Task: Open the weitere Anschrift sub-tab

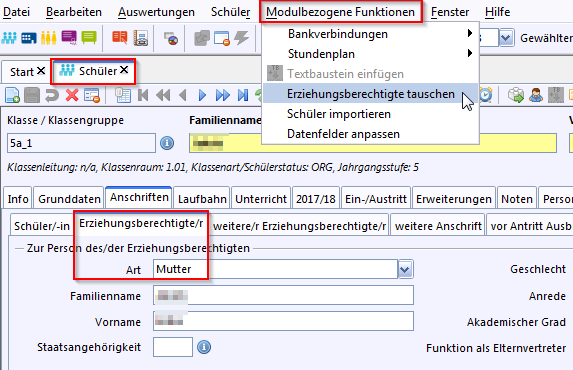Action: point(438,225)
